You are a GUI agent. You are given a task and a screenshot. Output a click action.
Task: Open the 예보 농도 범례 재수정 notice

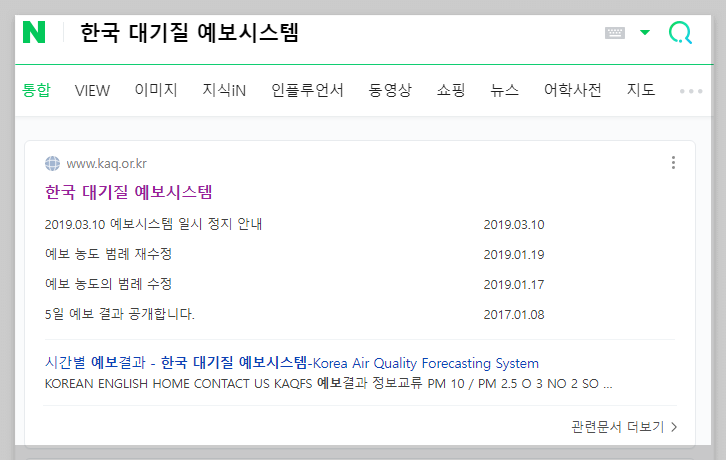pos(108,254)
